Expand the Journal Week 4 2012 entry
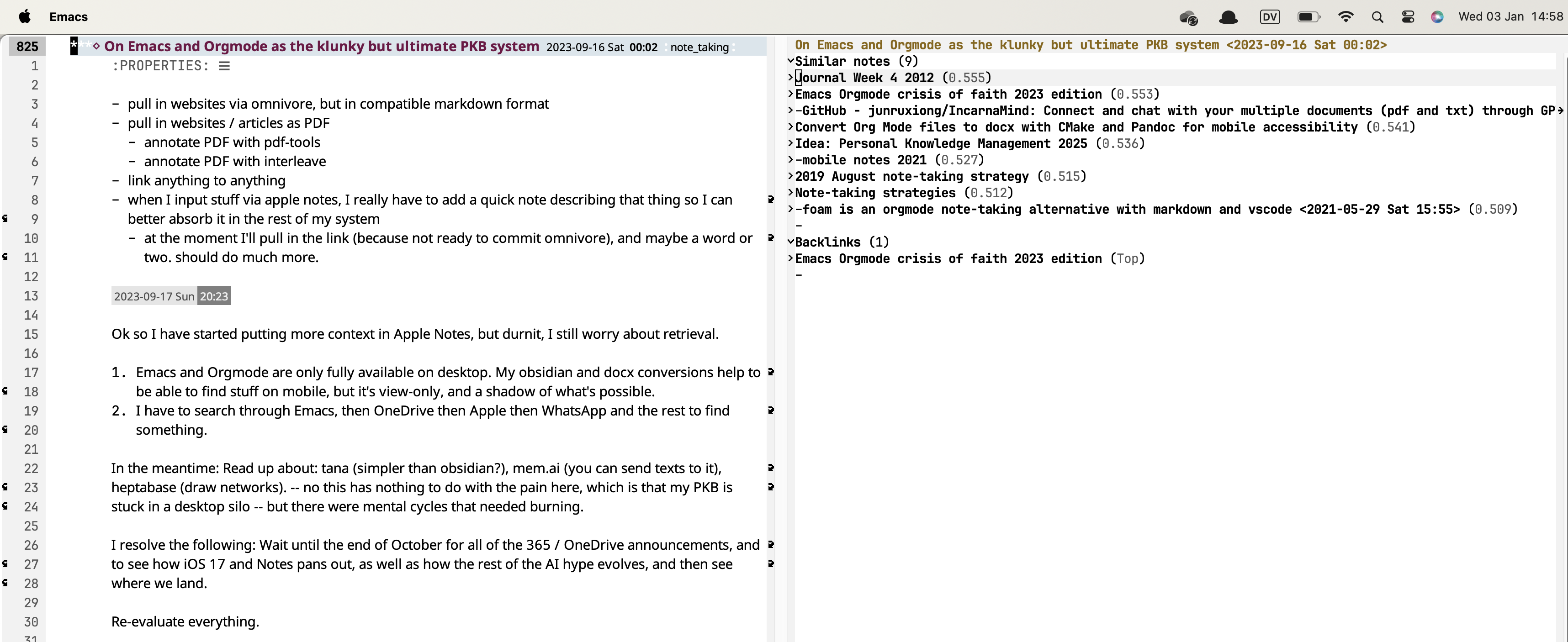Viewport: 1568px width, 642px height. (790, 77)
